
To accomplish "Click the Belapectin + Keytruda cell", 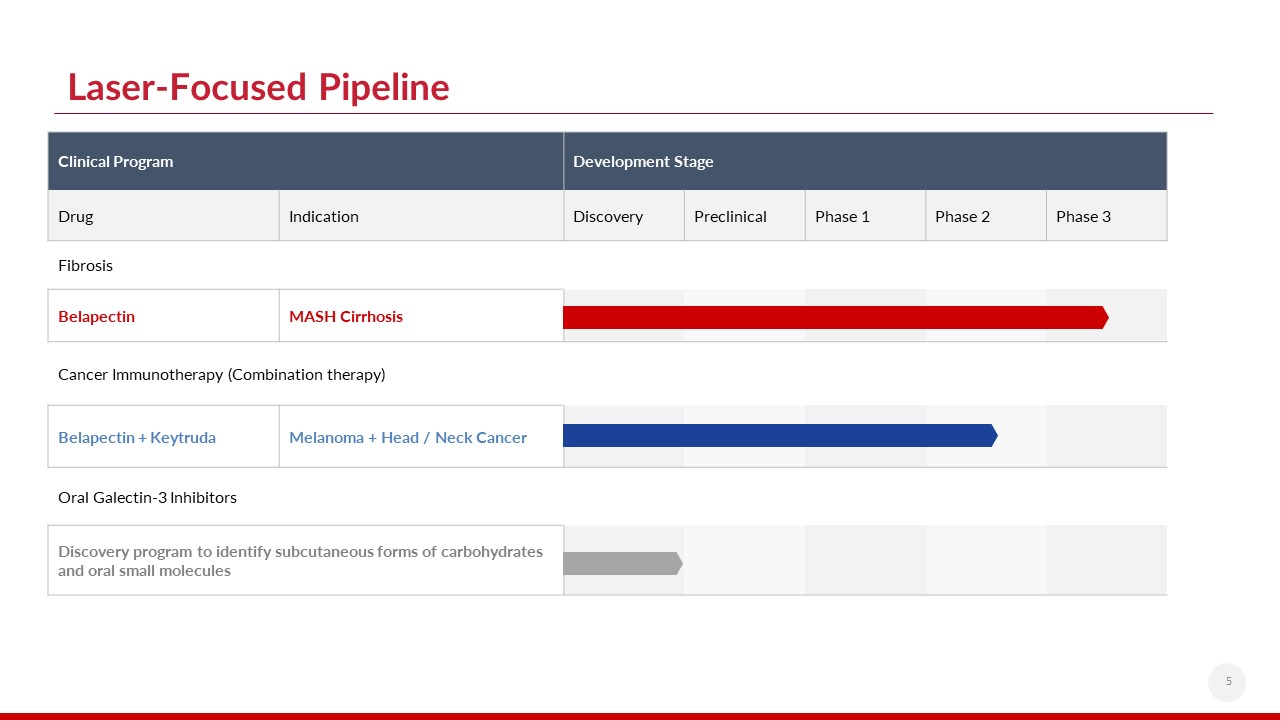I will pos(163,437).
